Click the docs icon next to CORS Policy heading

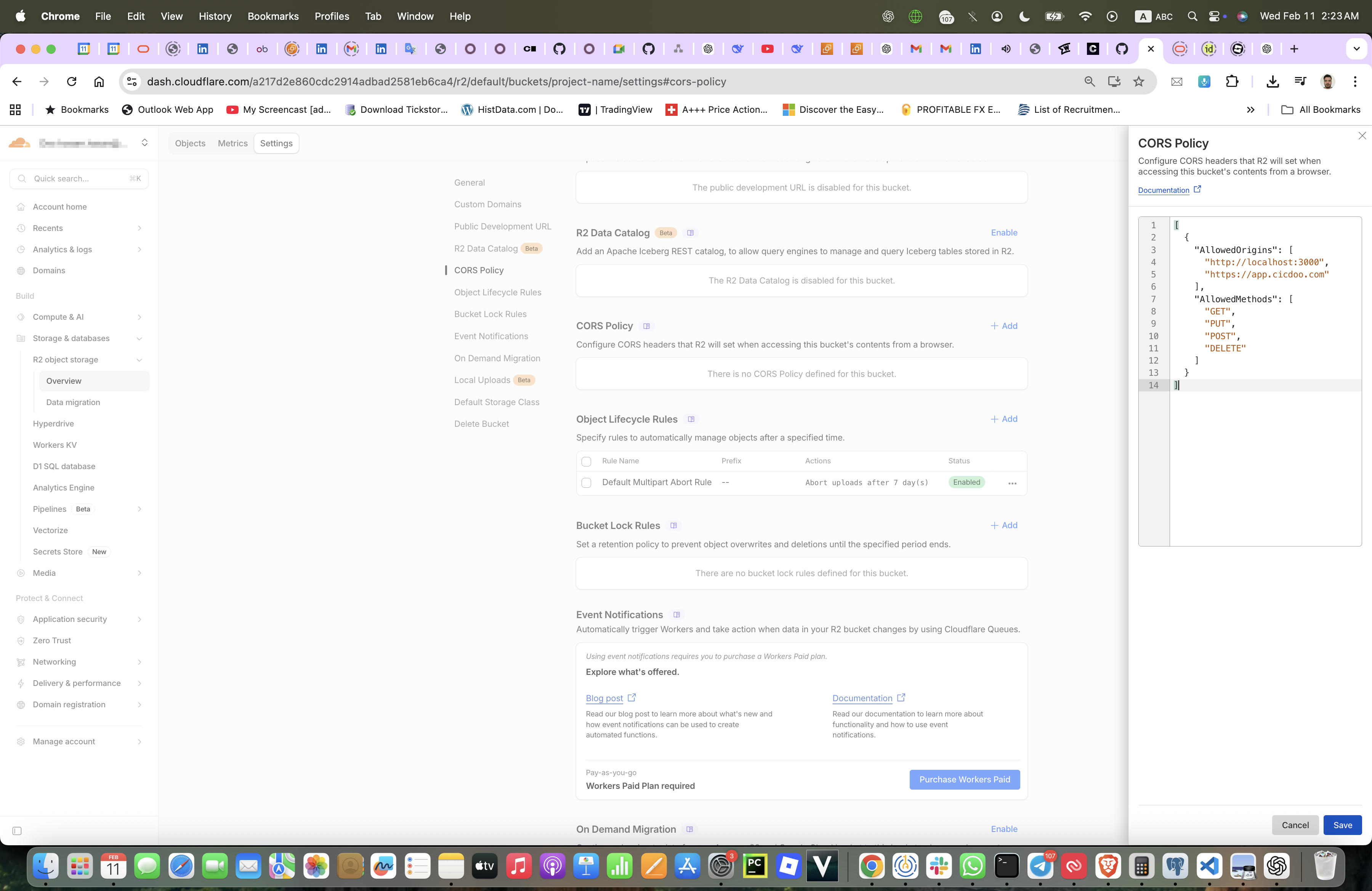point(647,326)
